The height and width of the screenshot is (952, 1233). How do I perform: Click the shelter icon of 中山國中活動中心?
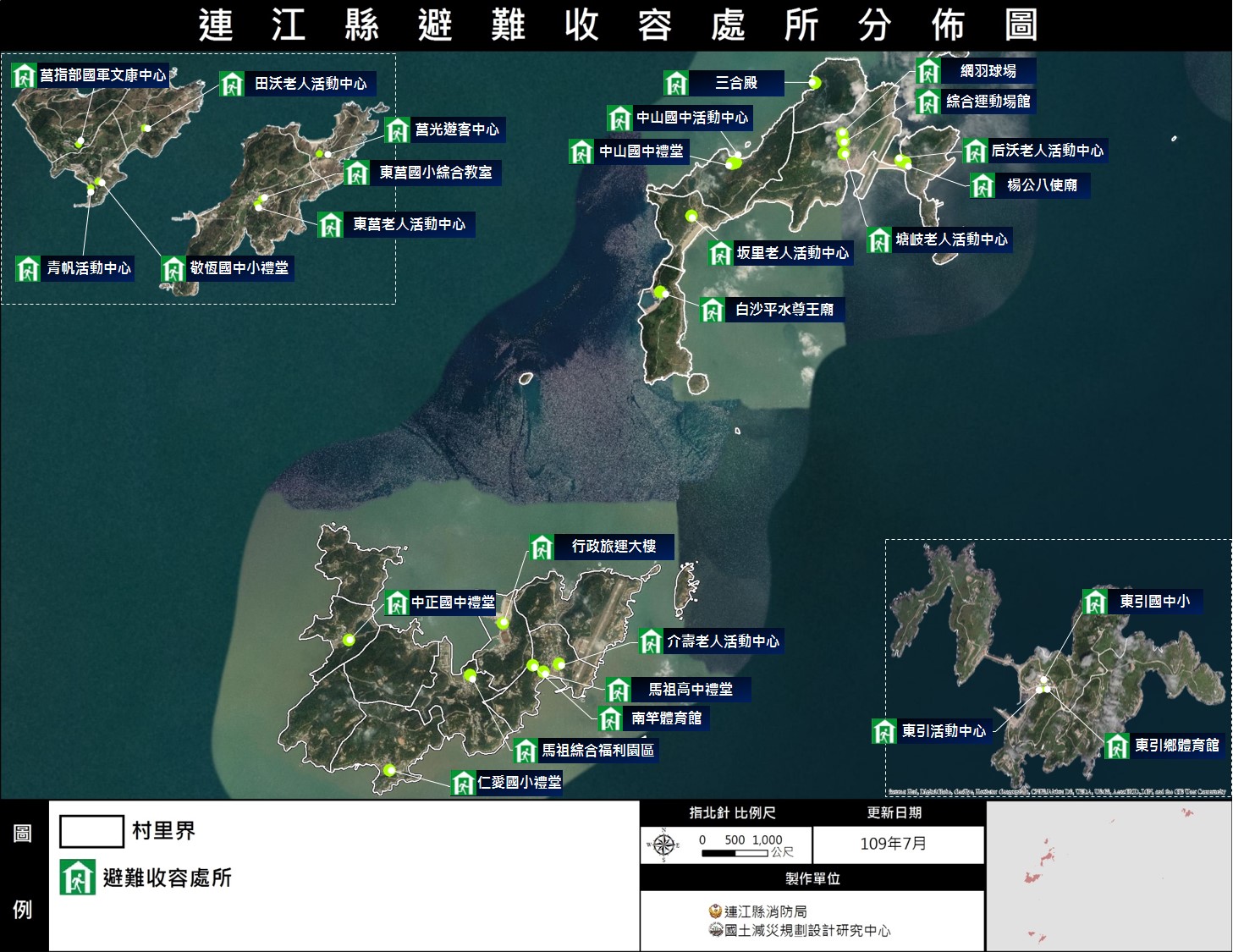(619, 118)
